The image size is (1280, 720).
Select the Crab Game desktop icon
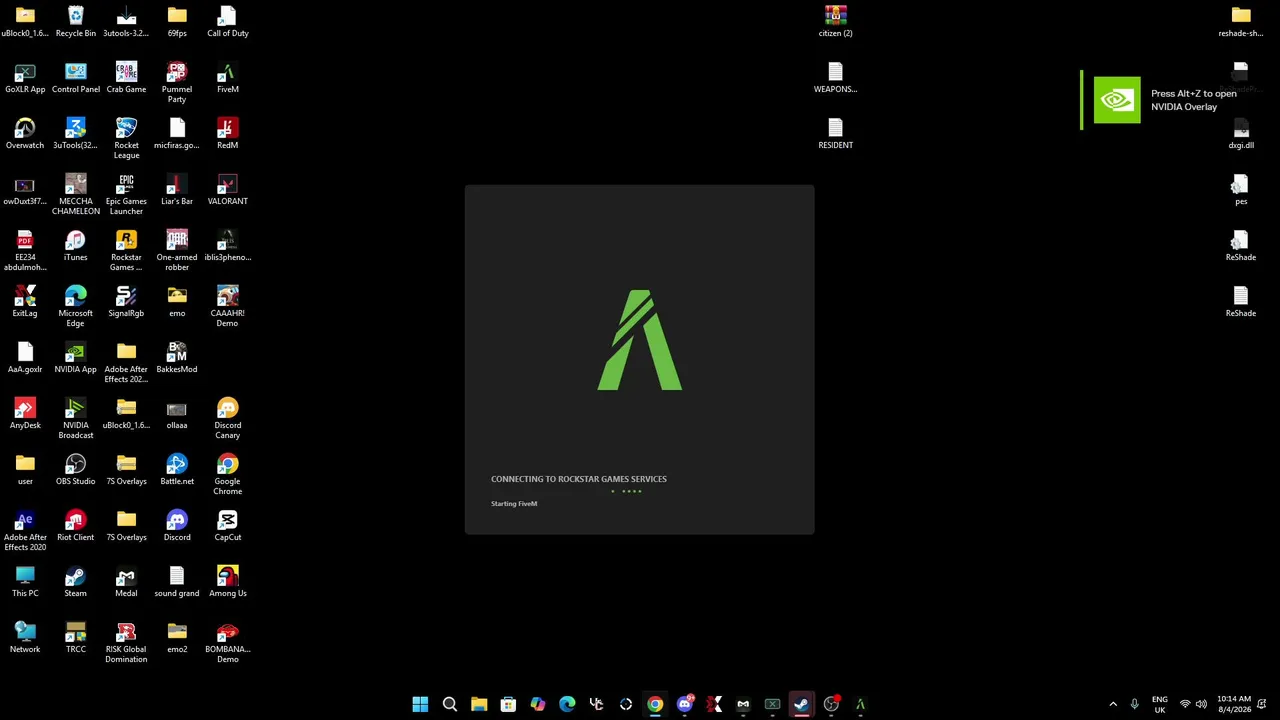[x=126, y=77]
